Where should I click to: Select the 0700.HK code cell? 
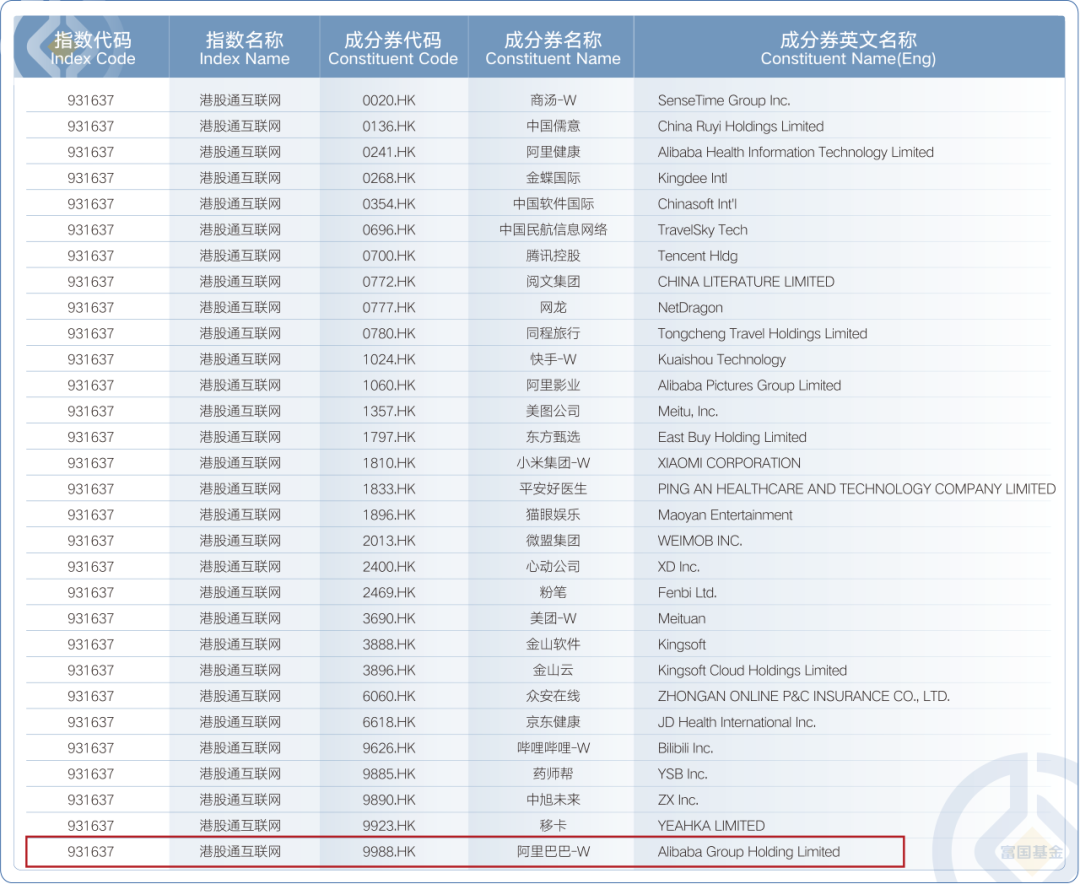click(x=389, y=256)
